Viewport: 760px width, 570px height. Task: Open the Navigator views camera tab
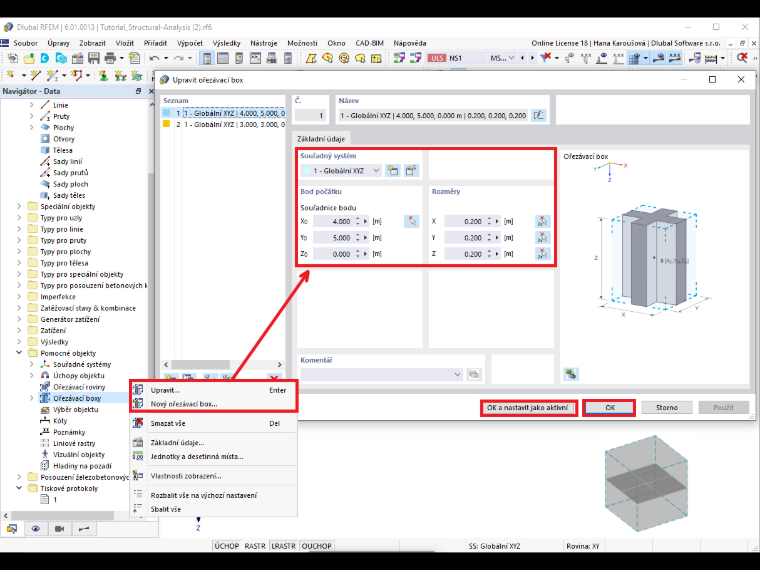pyautogui.click(x=60, y=528)
